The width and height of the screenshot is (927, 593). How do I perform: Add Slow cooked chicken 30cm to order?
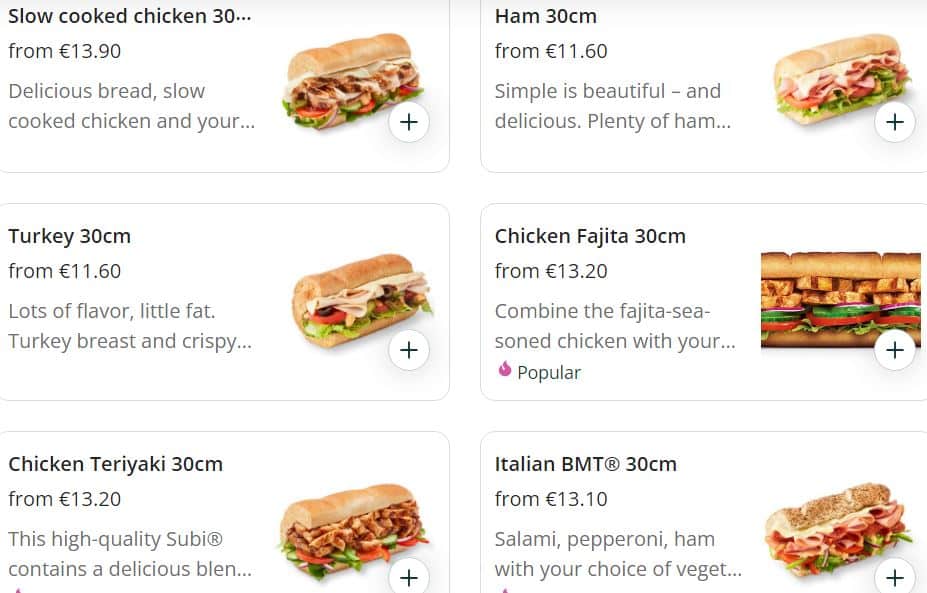(x=408, y=123)
